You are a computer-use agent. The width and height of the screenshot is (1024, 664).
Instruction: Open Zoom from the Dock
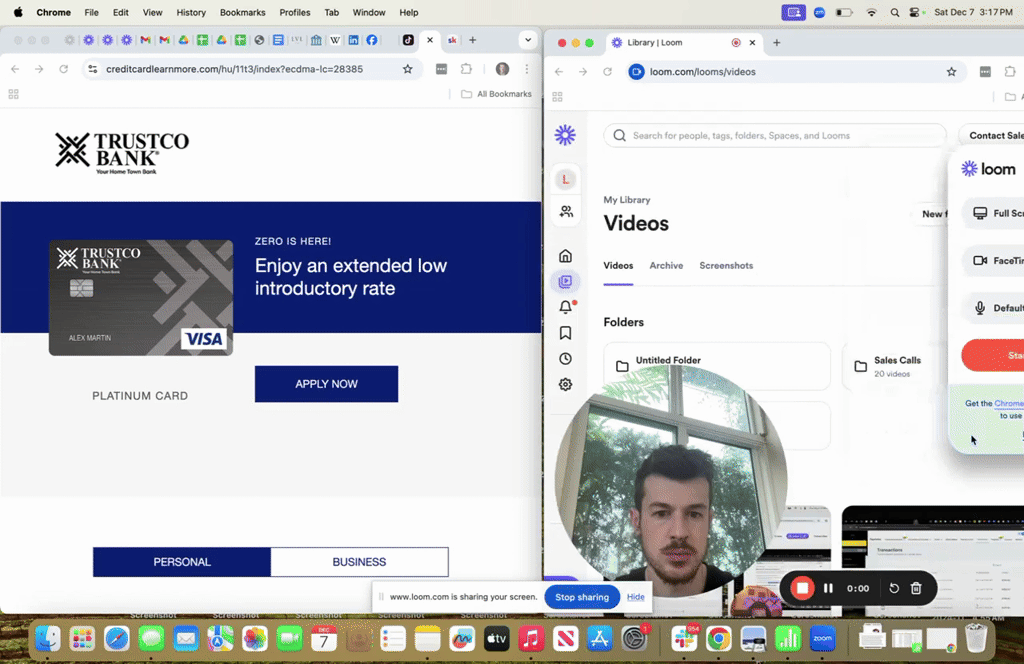(823, 639)
